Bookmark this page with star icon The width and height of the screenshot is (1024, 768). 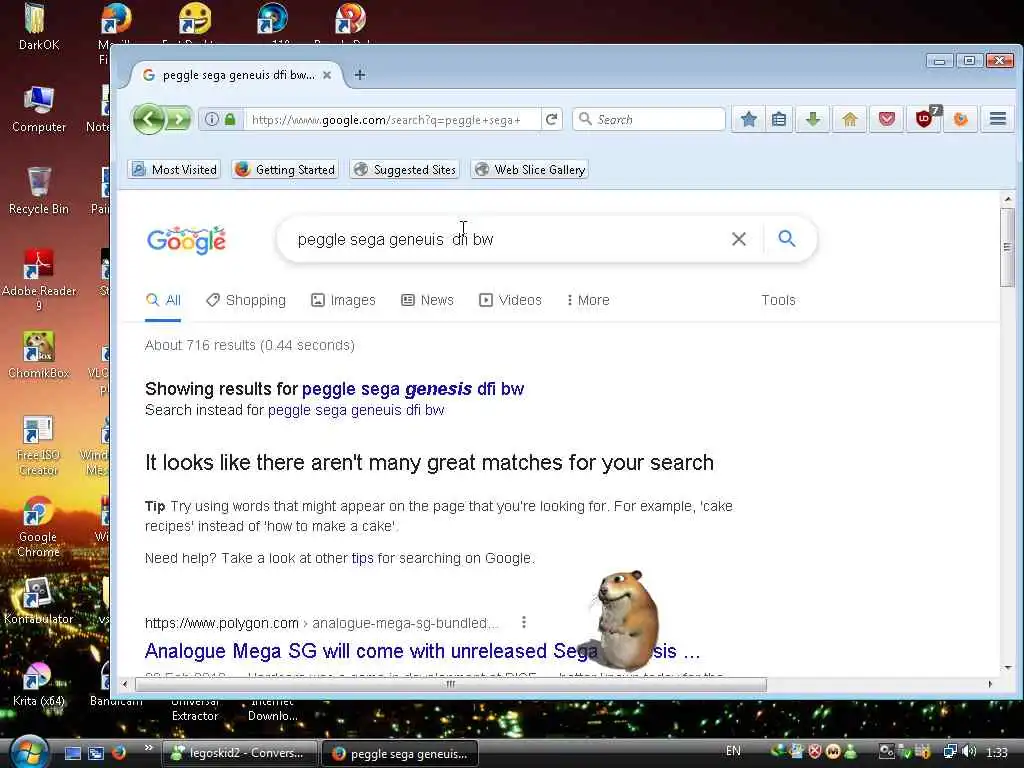point(749,120)
